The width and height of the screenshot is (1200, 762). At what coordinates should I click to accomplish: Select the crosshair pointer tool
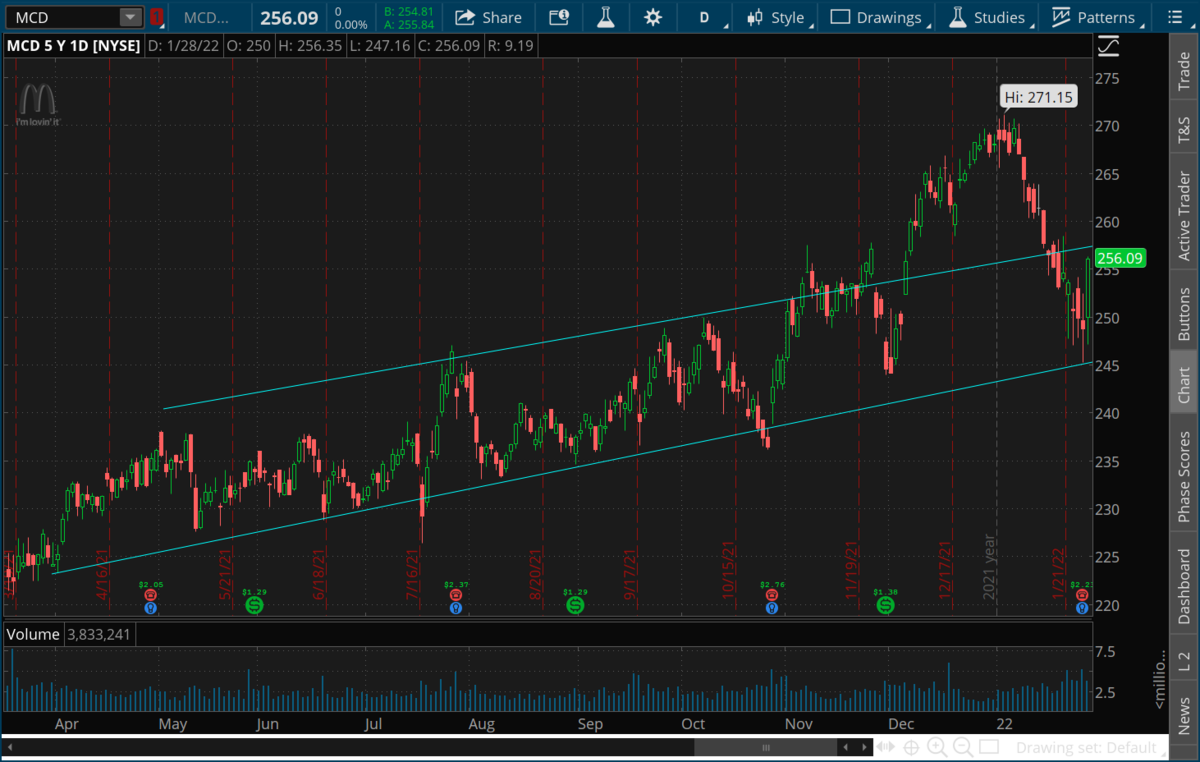(x=911, y=747)
